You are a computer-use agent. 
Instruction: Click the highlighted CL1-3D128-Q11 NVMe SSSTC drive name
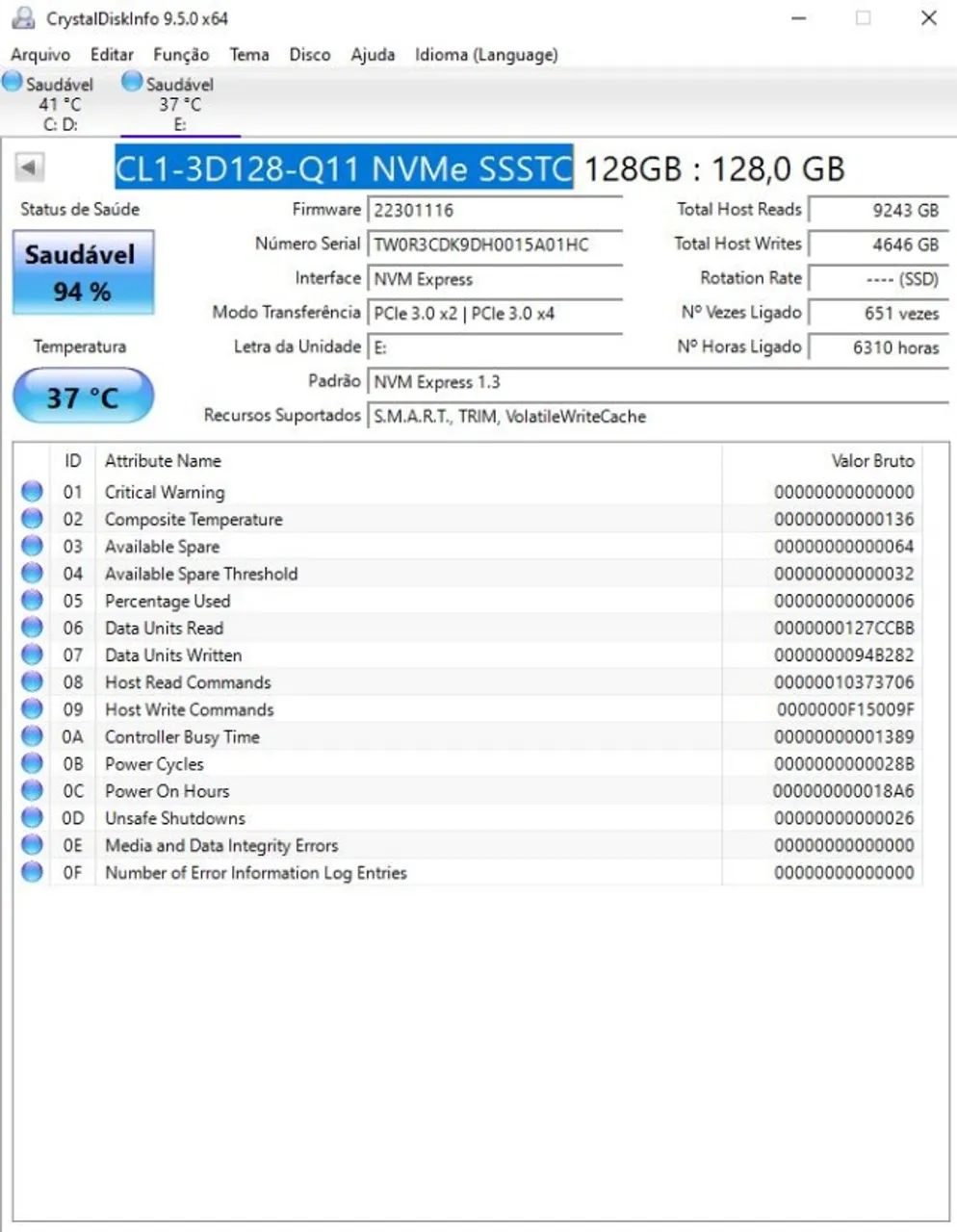tap(344, 168)
